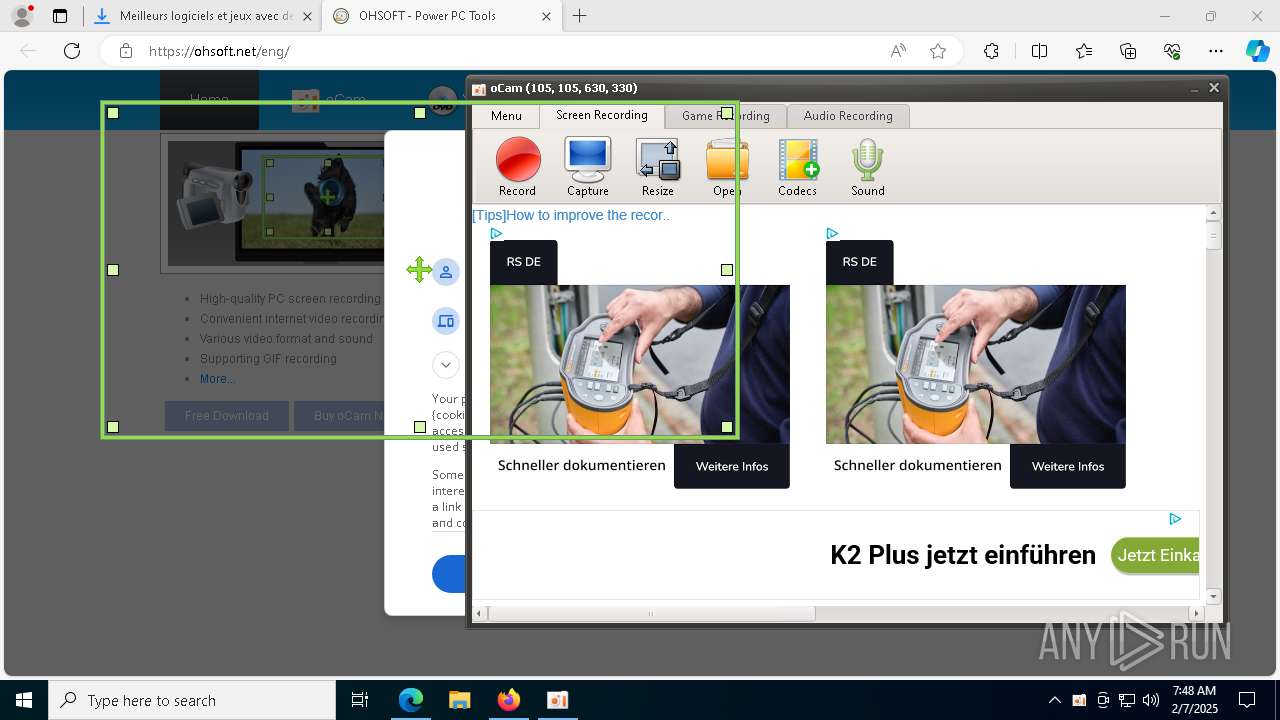Open the Edge profile icon
The width and height of the screenshot is (1280, 720).
coord(22,16)
